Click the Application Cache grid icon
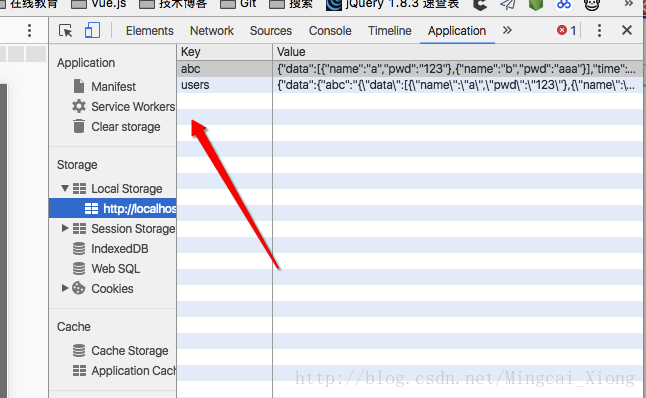The width and height of the screenshot is (646, 398). tap(80, 371)
